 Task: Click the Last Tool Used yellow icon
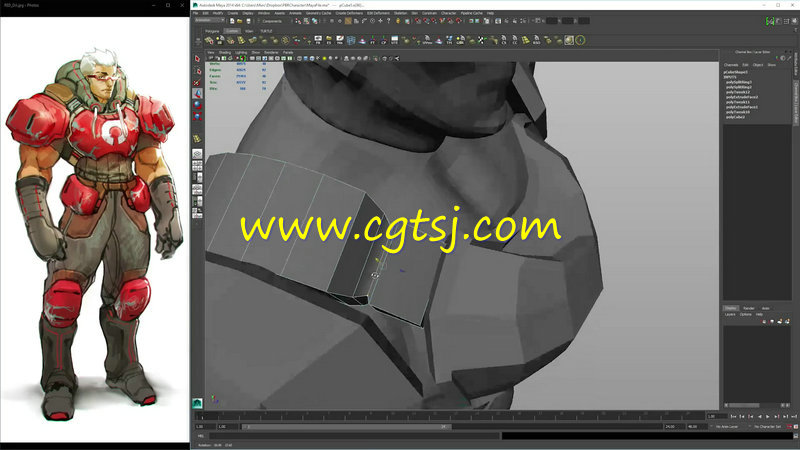pyautogui.click(x=197, y=139)
